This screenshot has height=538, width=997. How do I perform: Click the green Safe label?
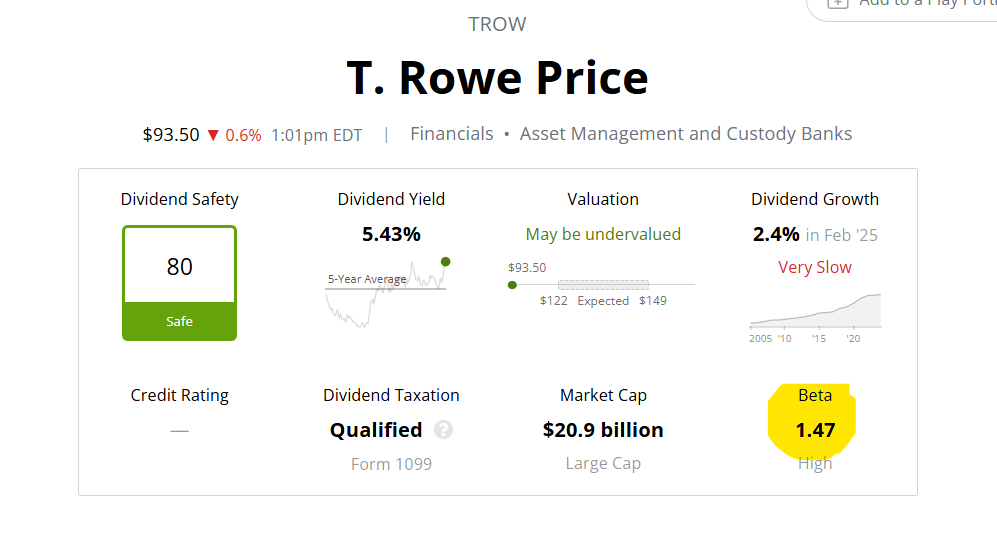pyautogui.click(x=180, y=322)
